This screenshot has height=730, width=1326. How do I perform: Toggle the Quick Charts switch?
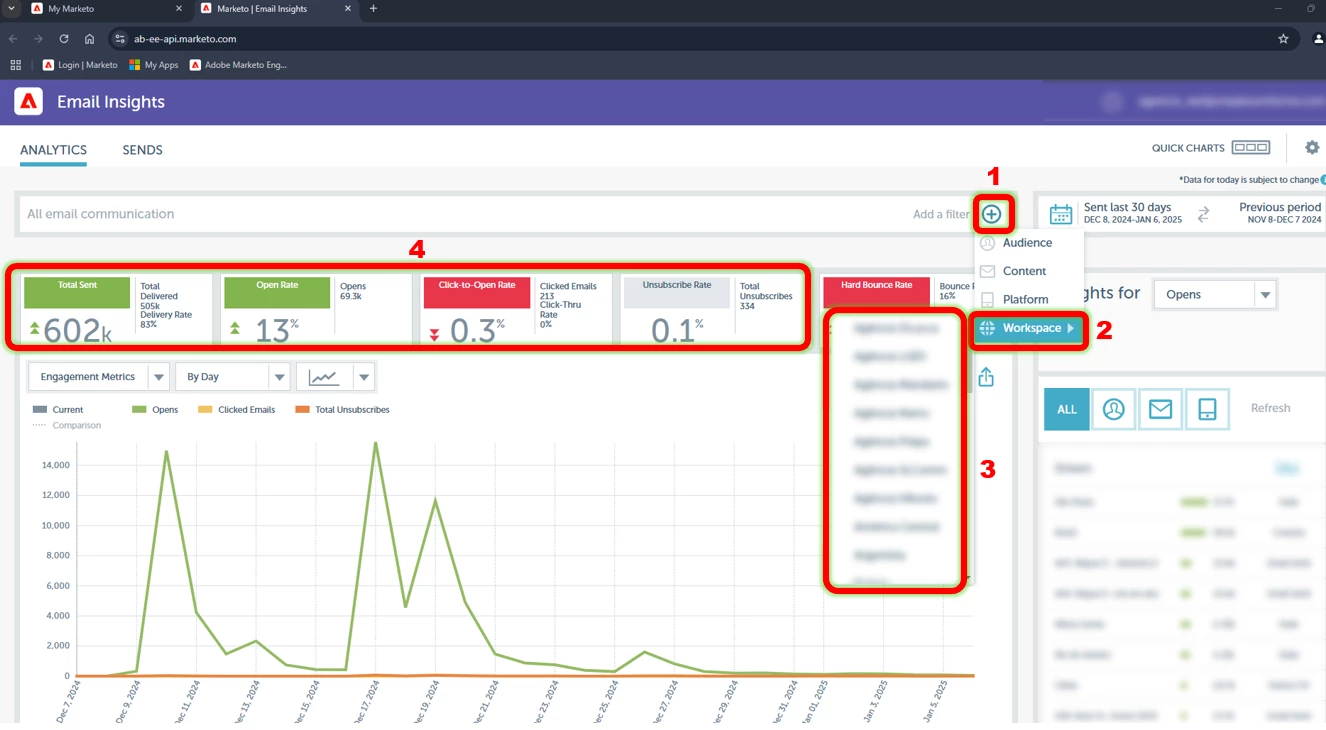(1251, 147)
